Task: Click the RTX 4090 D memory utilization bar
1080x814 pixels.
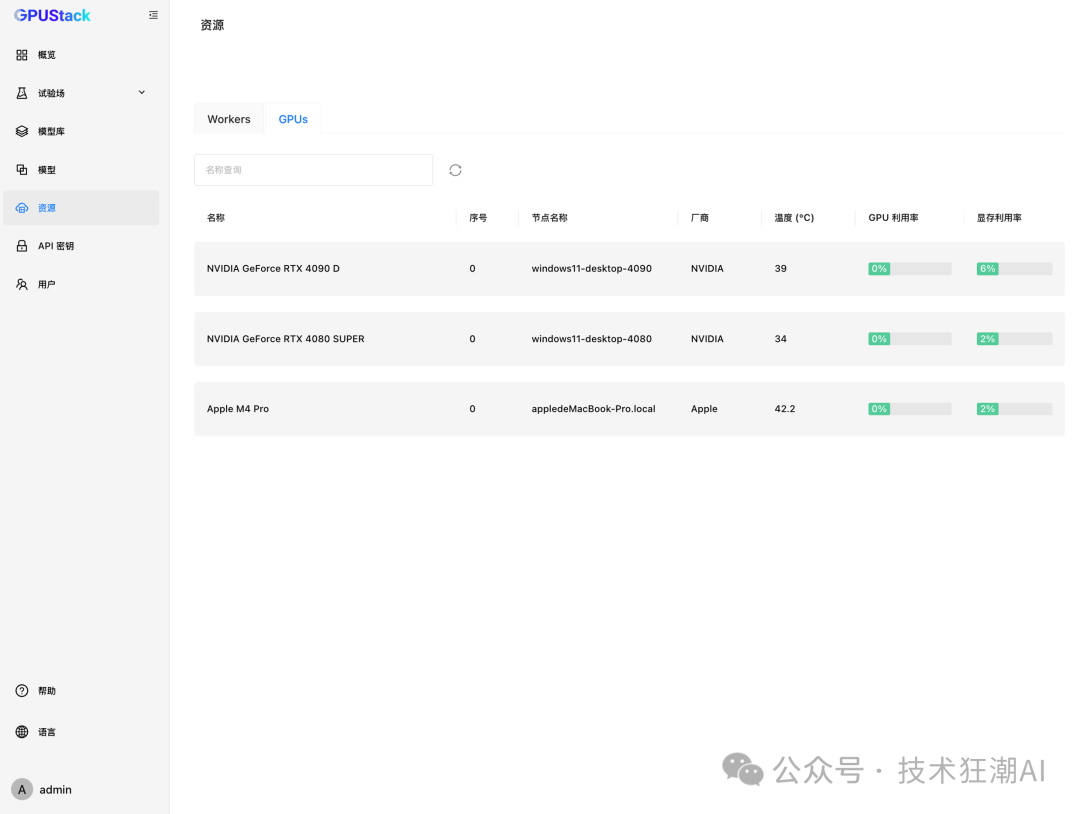Action: tap(1014, 269)
